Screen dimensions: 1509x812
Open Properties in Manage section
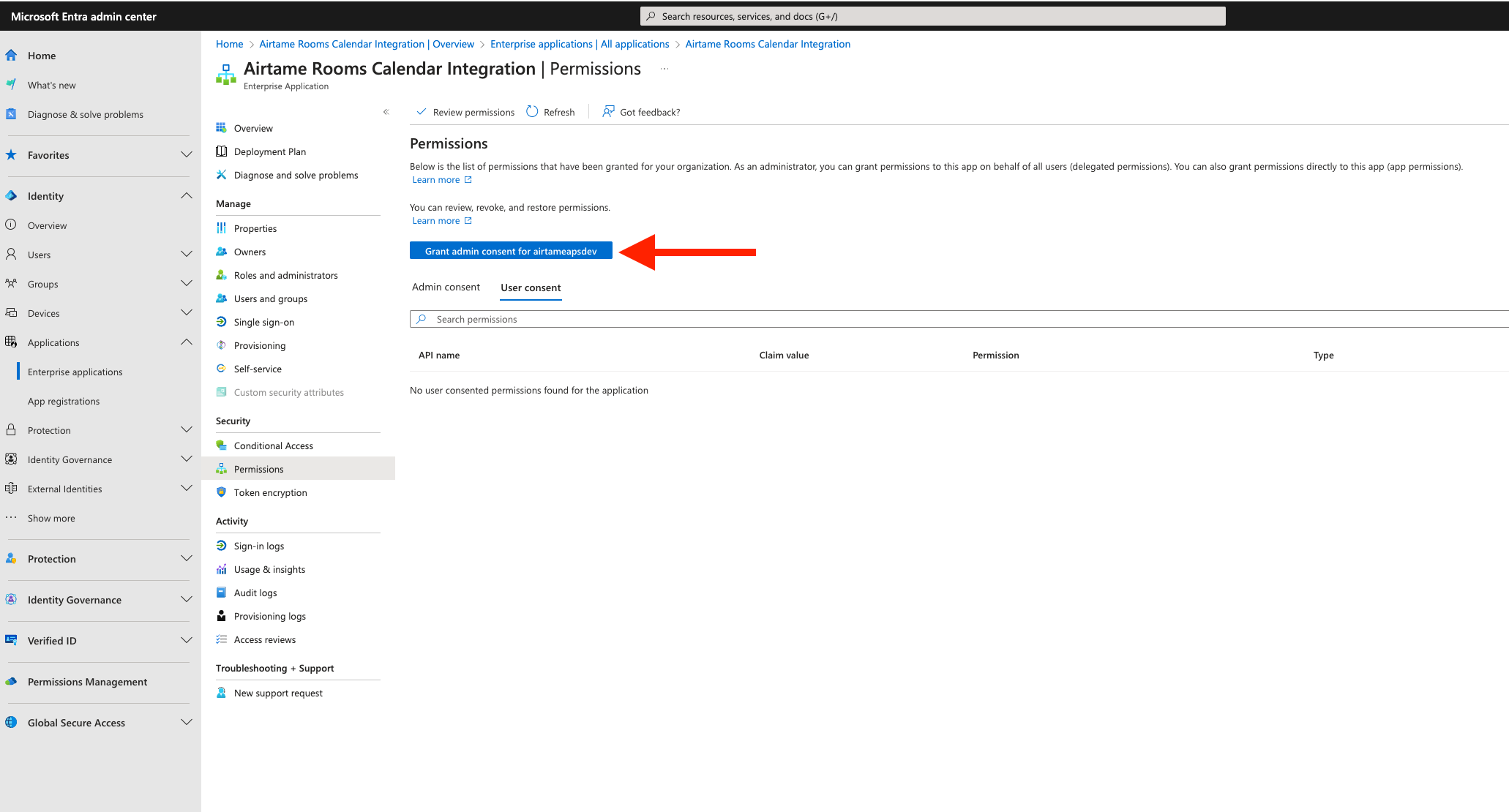pyautogui.click(x=255, y=228)
